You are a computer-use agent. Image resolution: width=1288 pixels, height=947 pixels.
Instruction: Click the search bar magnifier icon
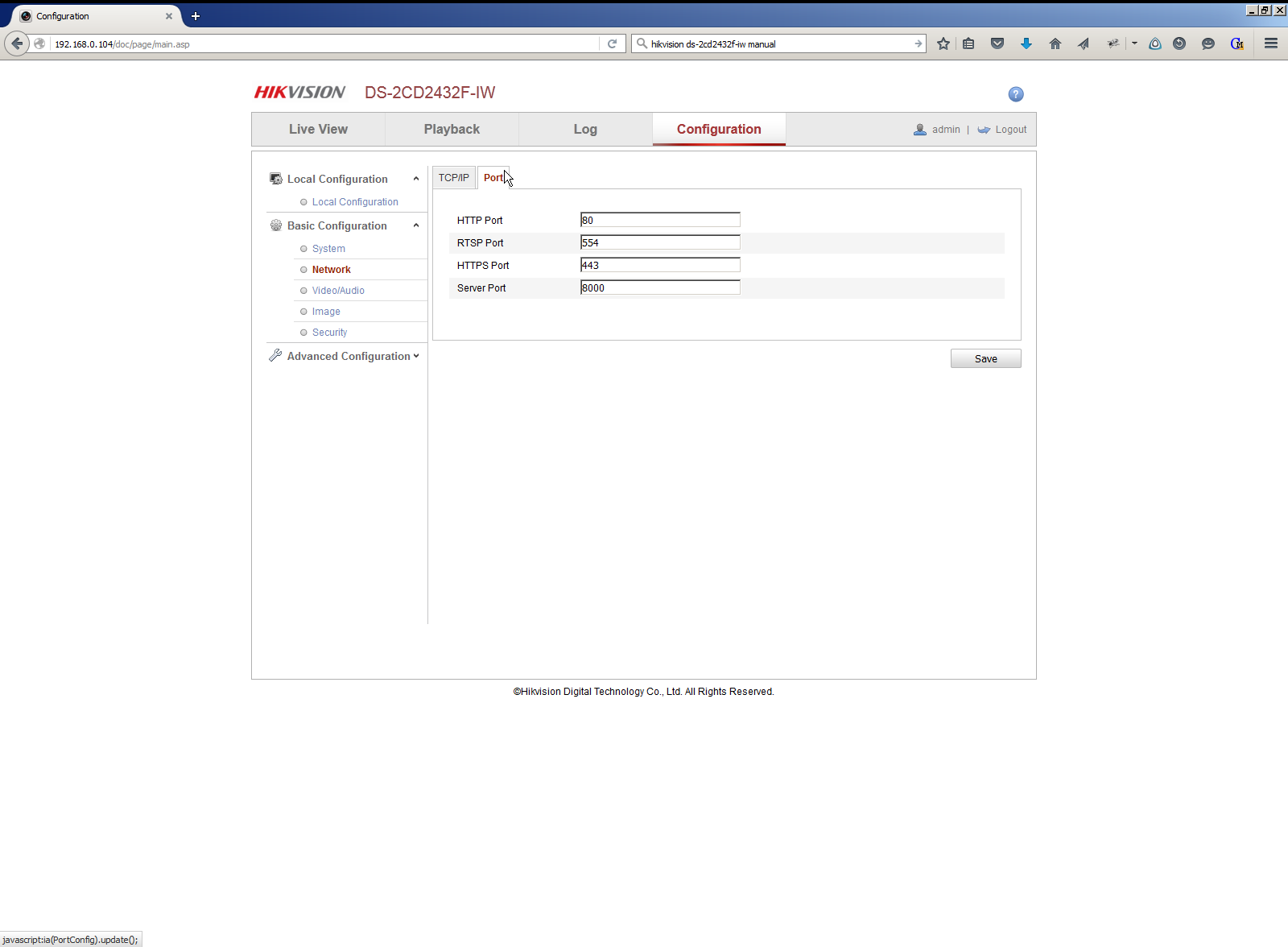642,43
